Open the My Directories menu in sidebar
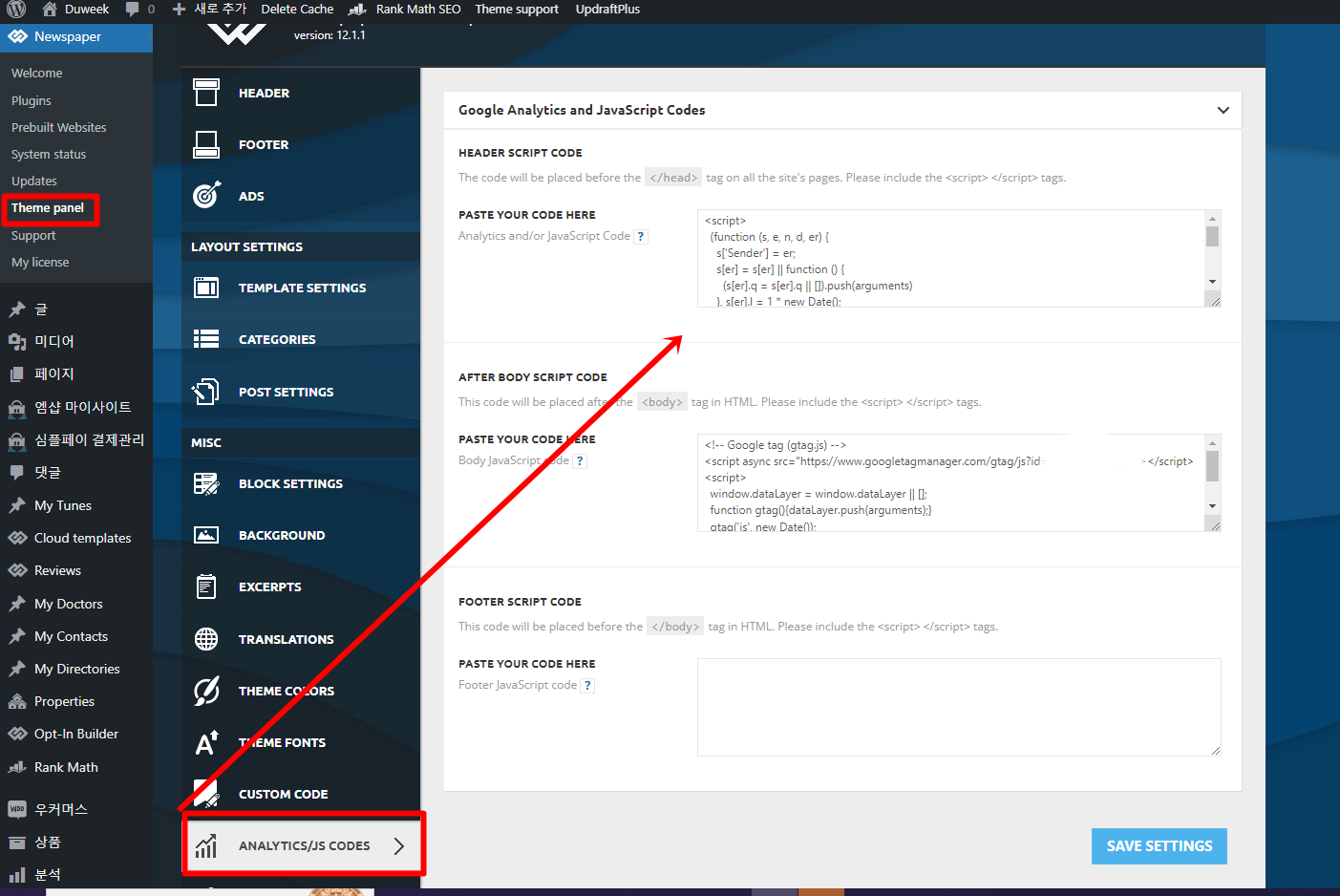The width and height of the screenshot is (1340, 896). tap(76, 669)
